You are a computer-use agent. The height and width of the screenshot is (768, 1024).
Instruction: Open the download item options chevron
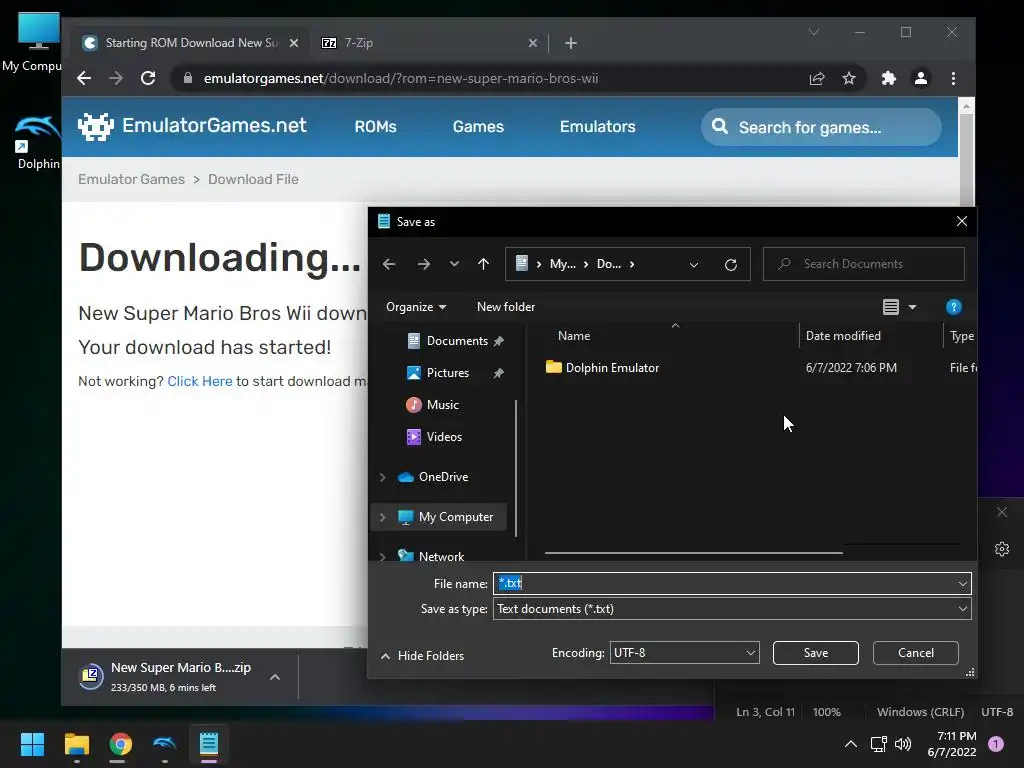pyautogui.click(x=275, y=677)
